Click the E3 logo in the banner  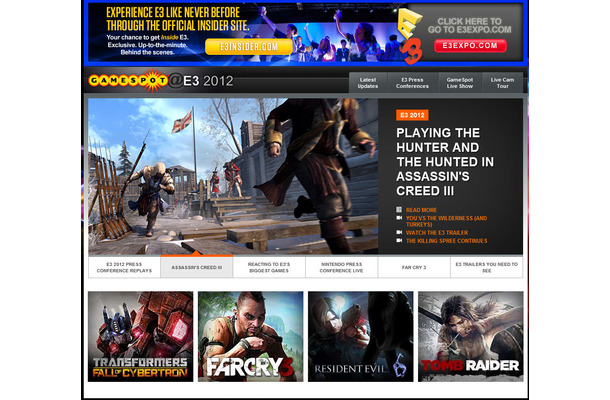pyautogui.click(x=410, y=37)
